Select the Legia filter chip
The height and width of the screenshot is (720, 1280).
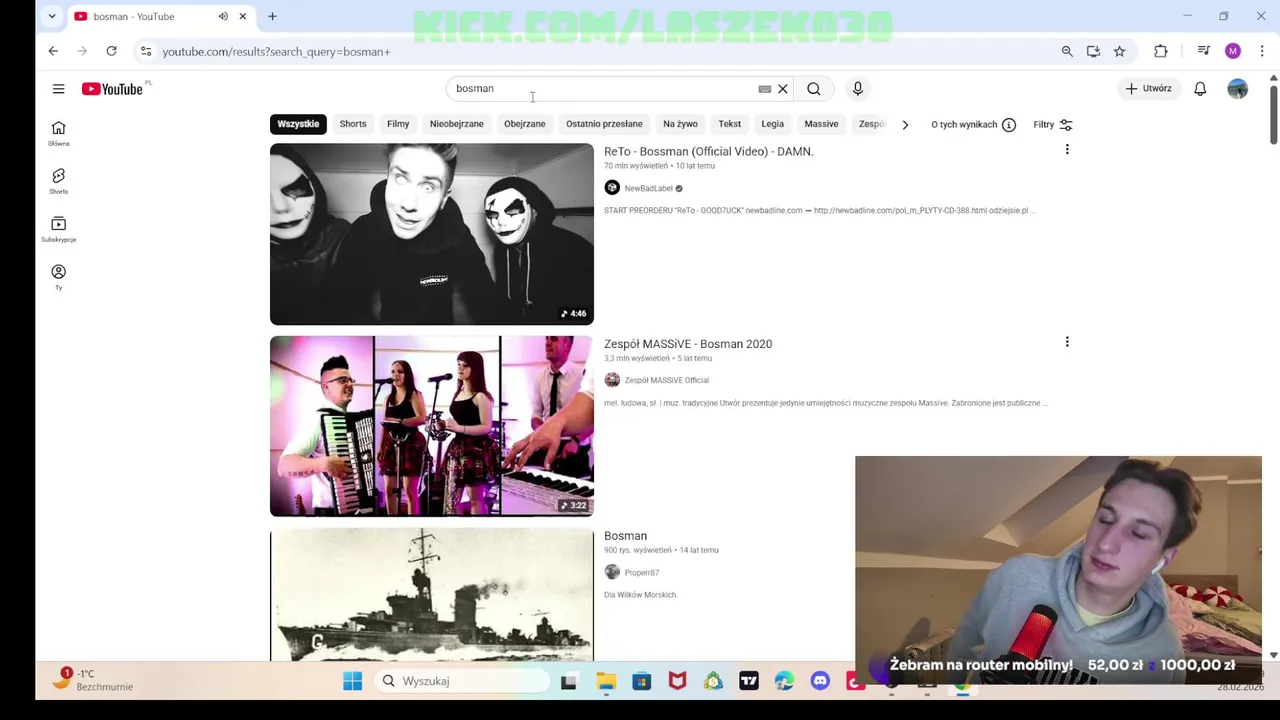pos(773,124)
